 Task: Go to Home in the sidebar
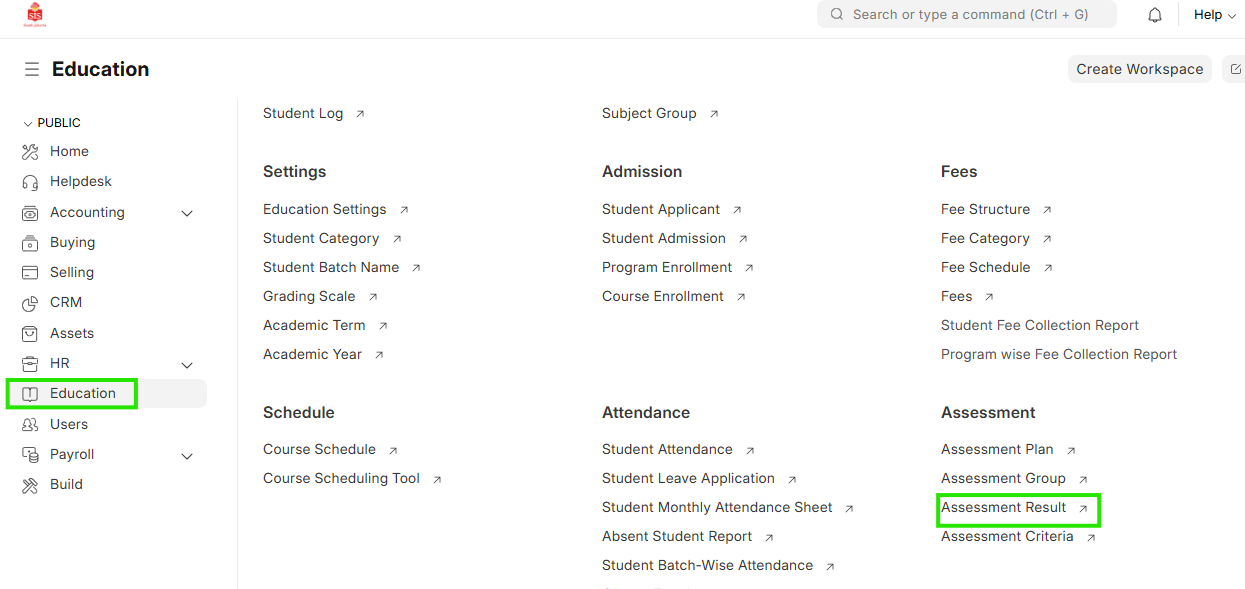[69, 151]
